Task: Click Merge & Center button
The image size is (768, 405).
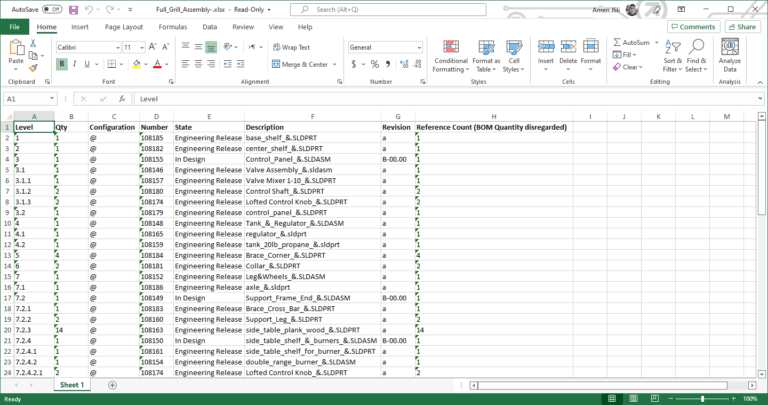Action: 300,64
